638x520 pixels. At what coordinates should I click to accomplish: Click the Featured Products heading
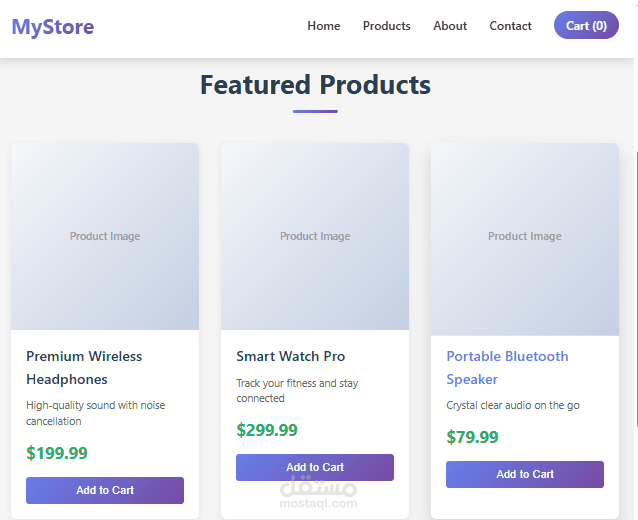point(315,85)
